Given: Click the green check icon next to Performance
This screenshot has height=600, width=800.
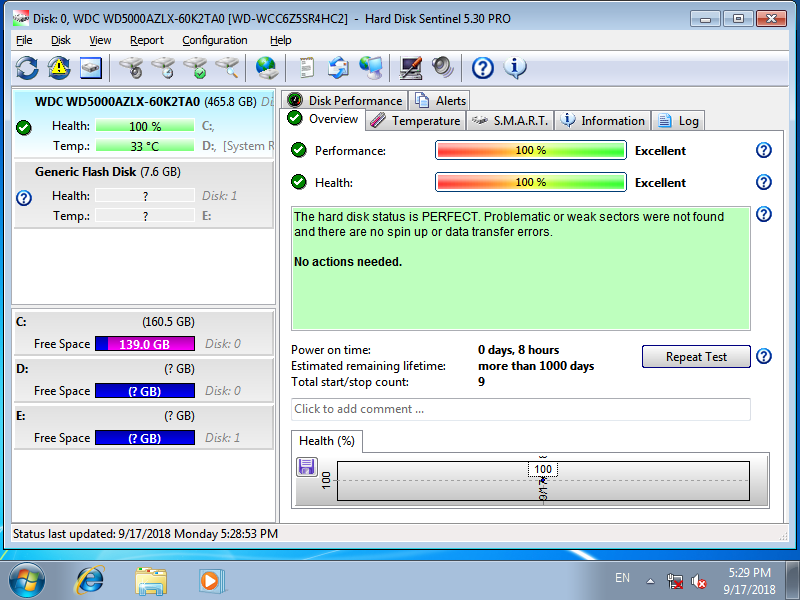Looking at the screenshot, I should (x=298, y=150).
